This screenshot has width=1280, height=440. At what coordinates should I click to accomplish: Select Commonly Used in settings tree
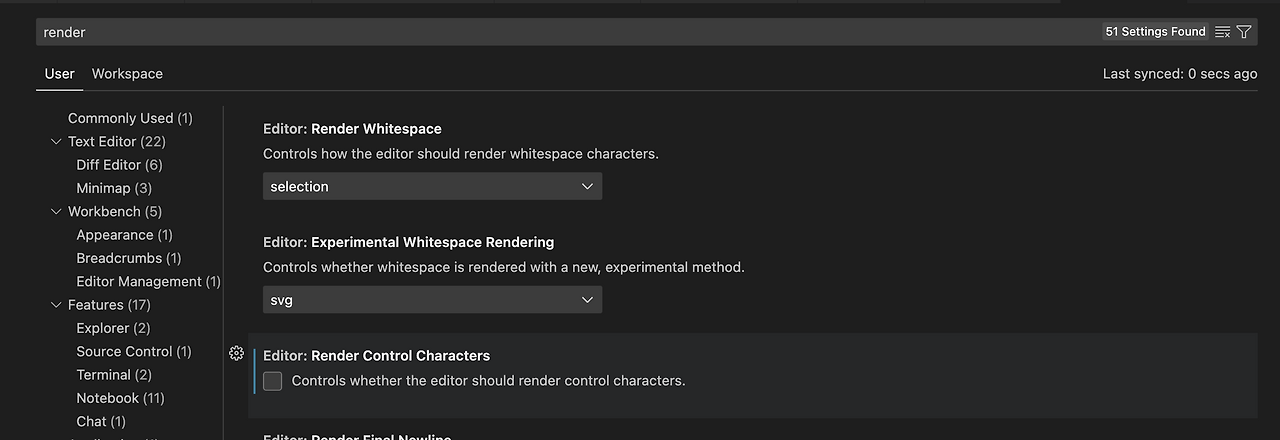(x=130, y=118)
